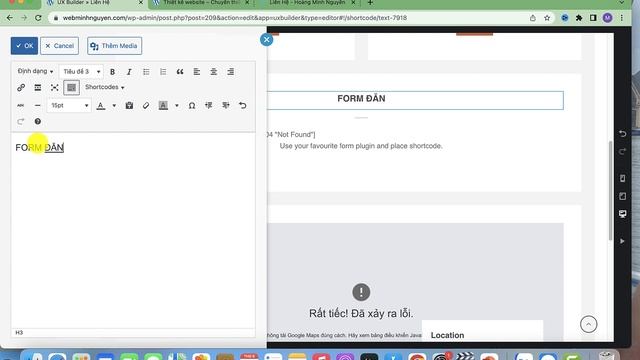
Task: Open keyboard shortcuts help
Action: (38, 121)
